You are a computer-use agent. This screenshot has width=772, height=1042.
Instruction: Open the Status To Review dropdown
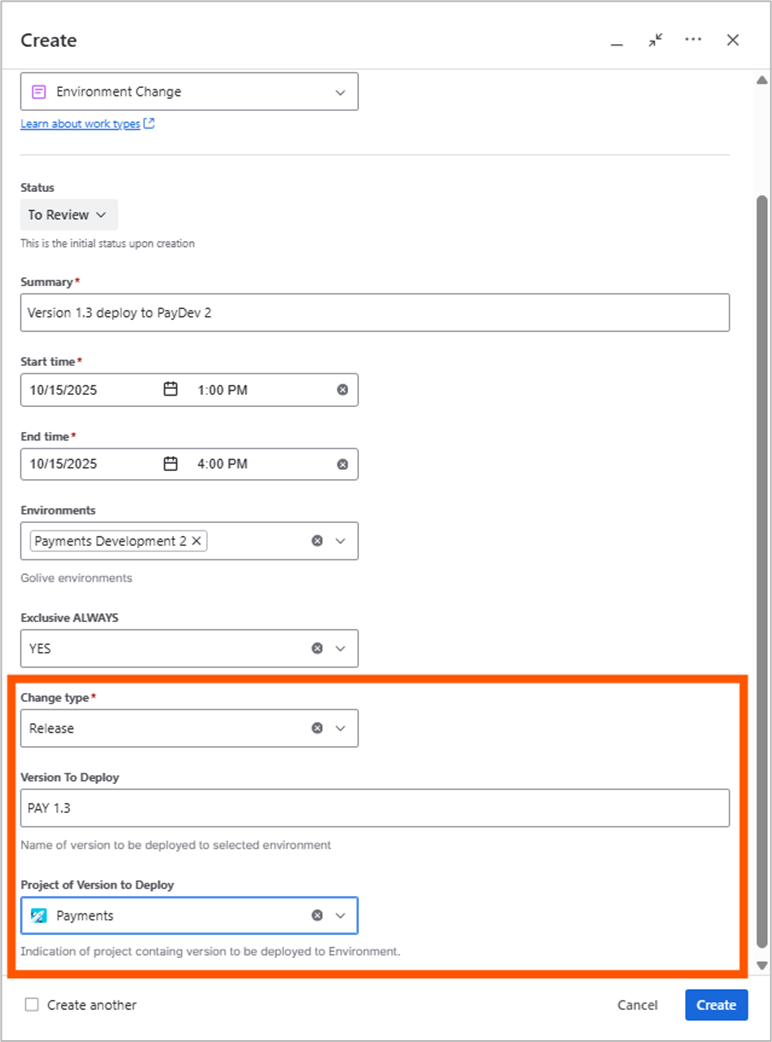point(68,215)
